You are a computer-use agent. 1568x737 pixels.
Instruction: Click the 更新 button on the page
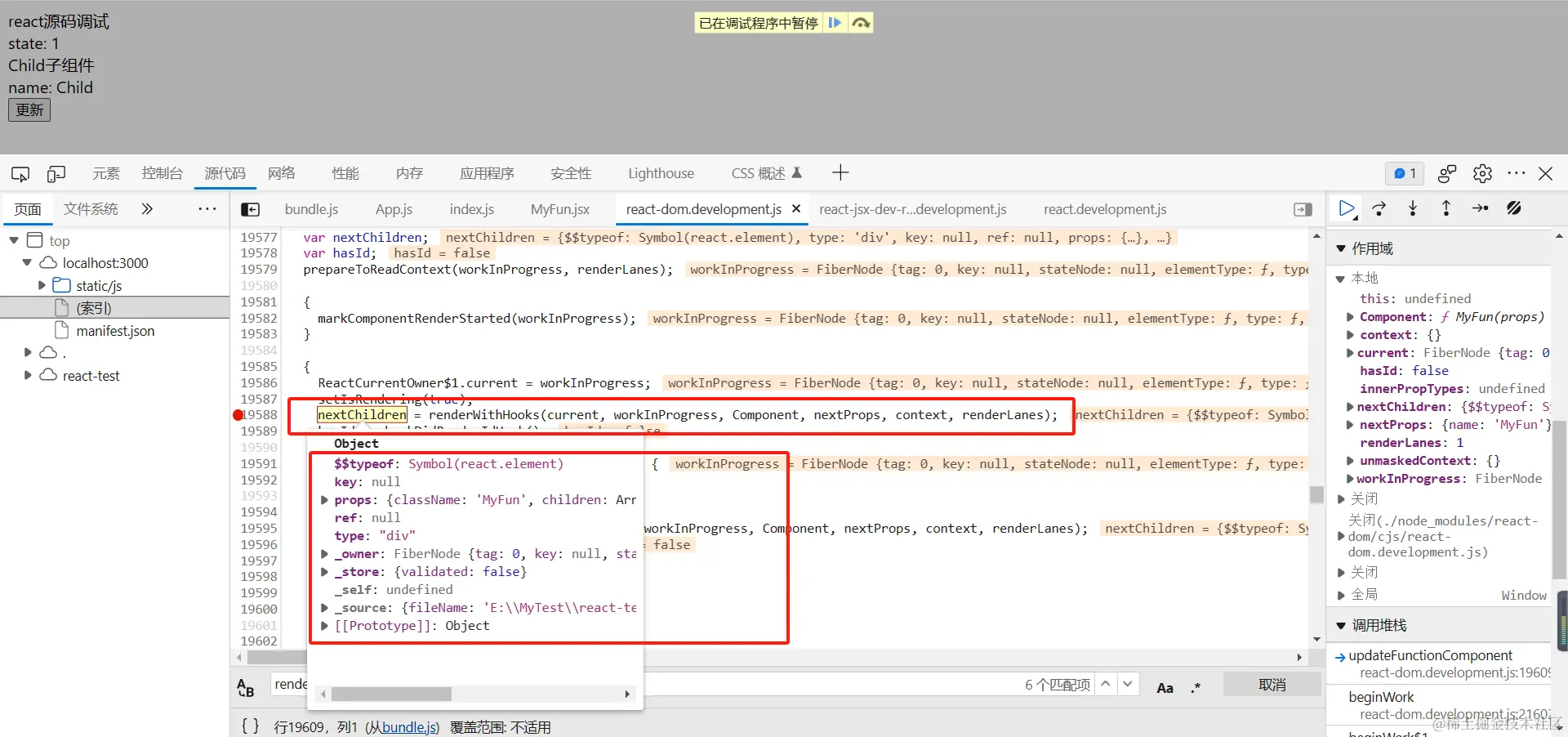click(29, 110)
